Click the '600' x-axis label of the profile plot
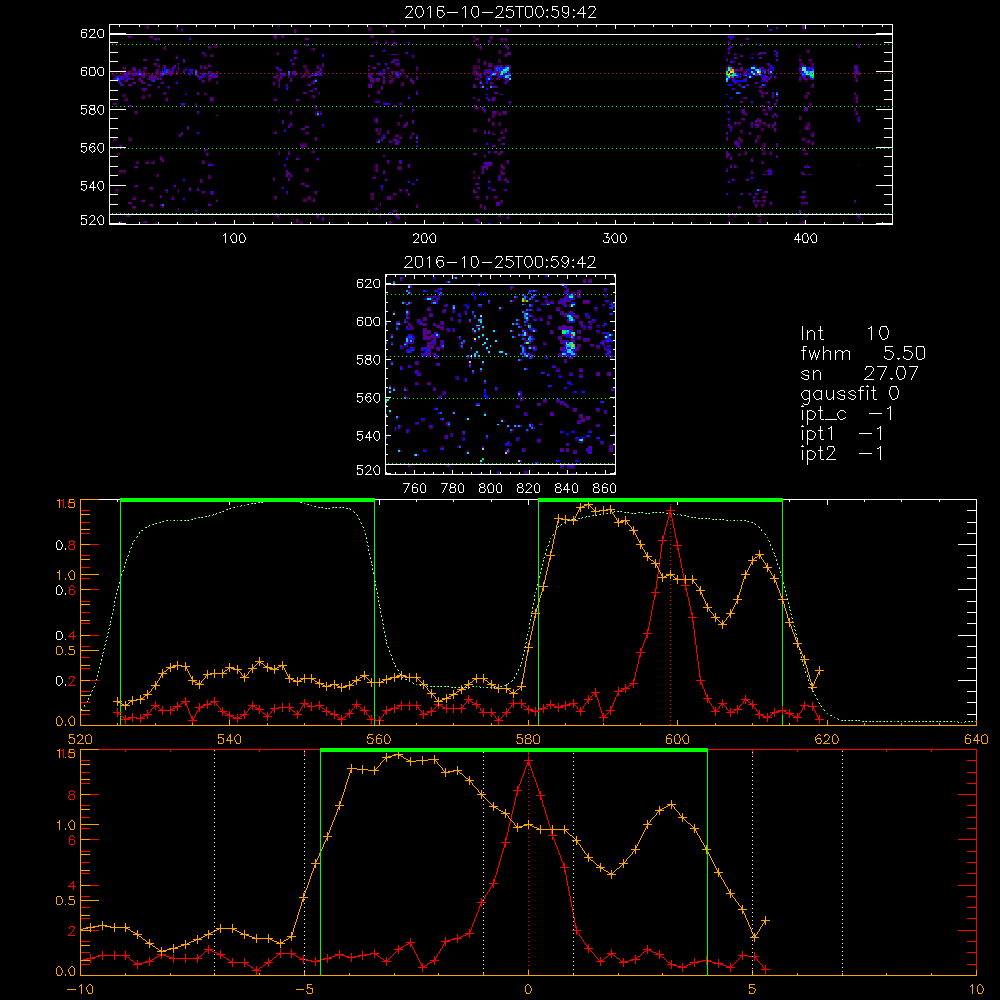This screenshot has height=1000, width=1000. pyautogui.click(x=677, y=740)
